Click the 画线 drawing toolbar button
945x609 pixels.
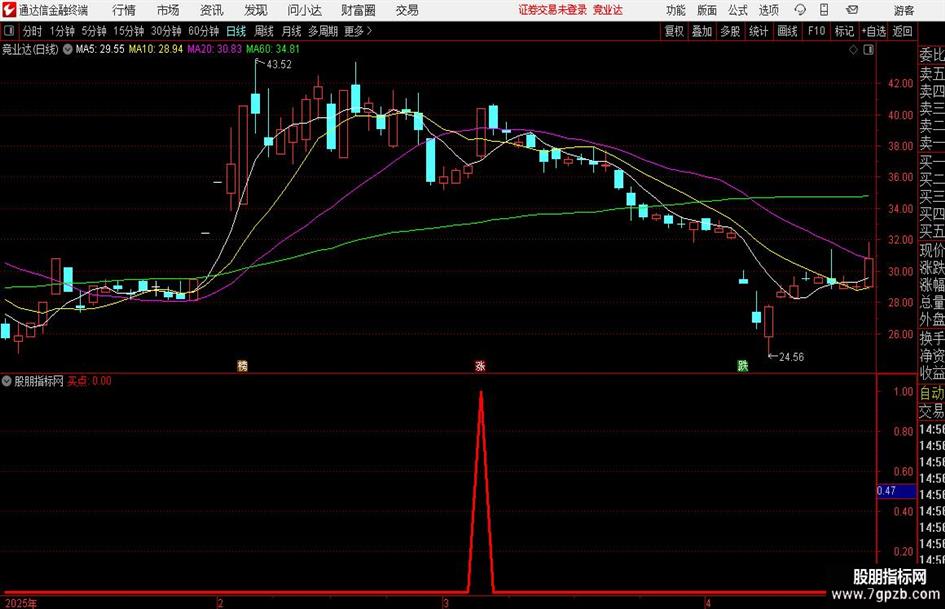(787, 31)
